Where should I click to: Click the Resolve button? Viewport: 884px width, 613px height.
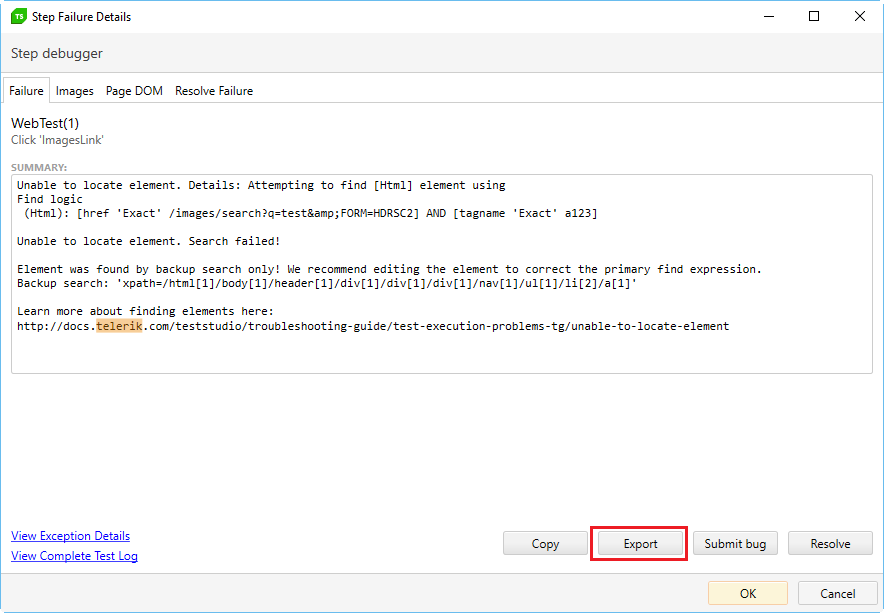coord(830,544)
